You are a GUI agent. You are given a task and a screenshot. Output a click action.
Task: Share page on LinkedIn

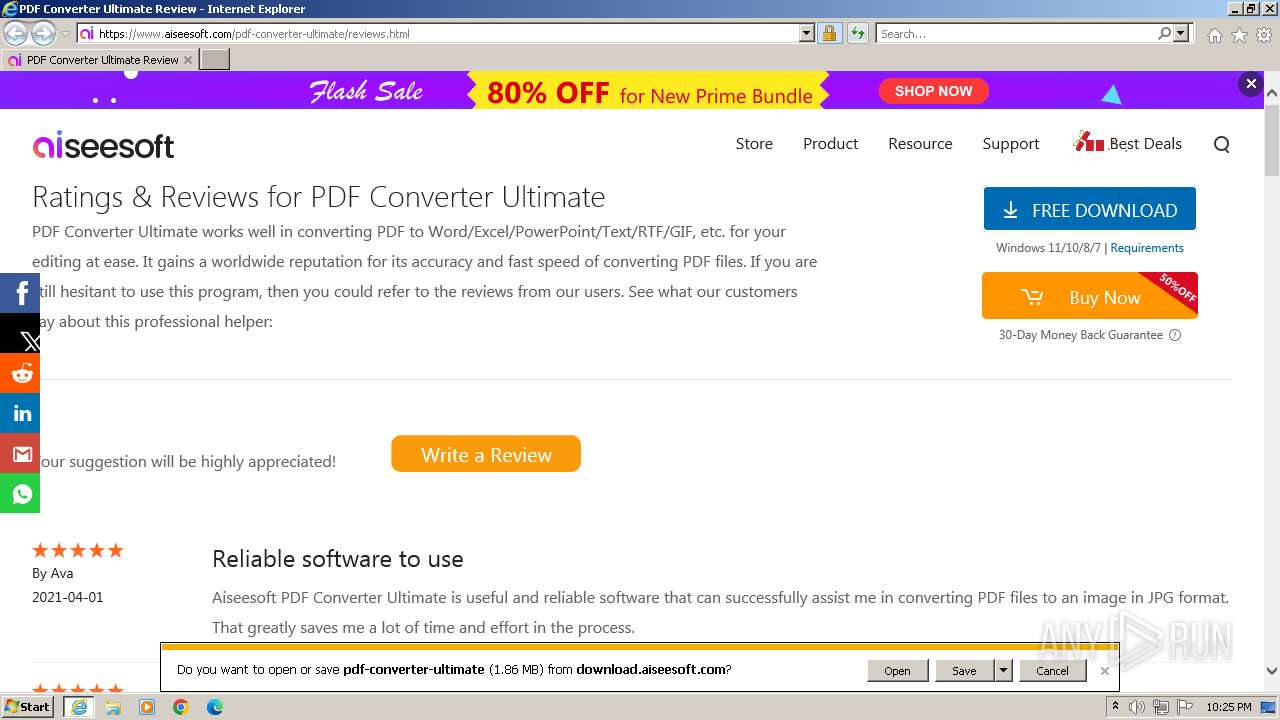click(x=20, y=413)
